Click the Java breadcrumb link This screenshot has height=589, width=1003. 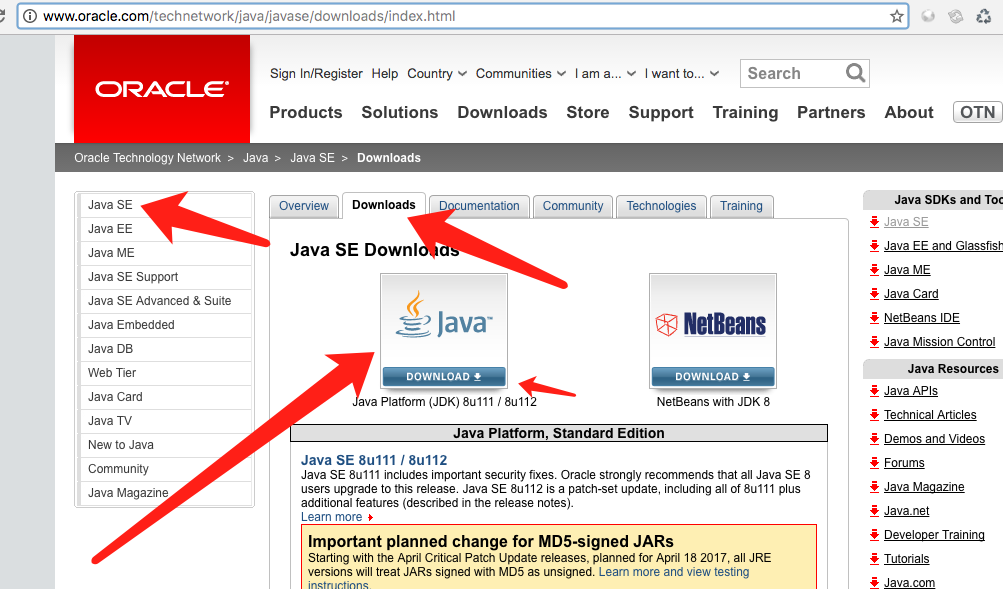pyautogui.click(x=255, y=158)
